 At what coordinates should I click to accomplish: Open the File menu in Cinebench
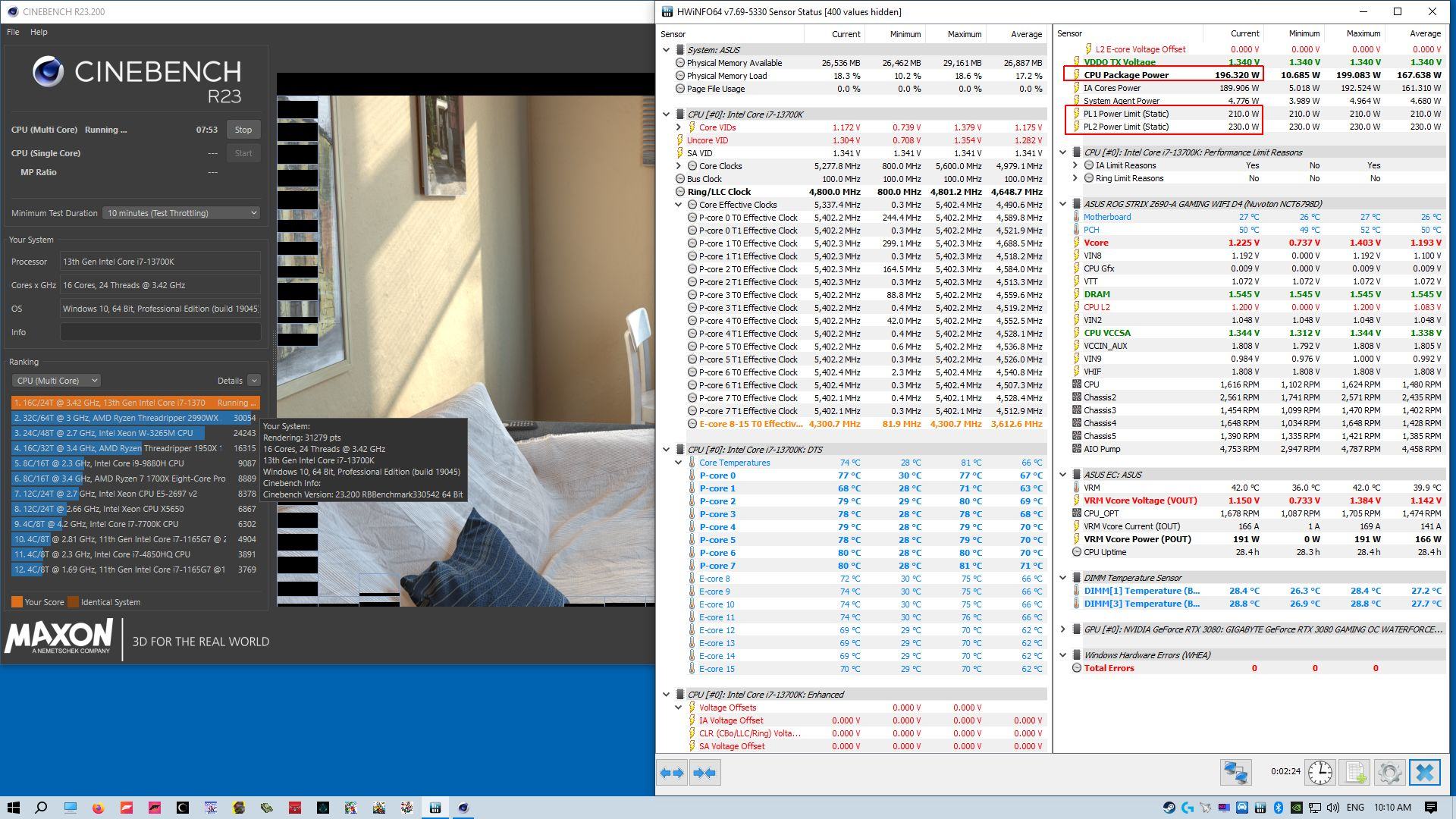(13, 32)
